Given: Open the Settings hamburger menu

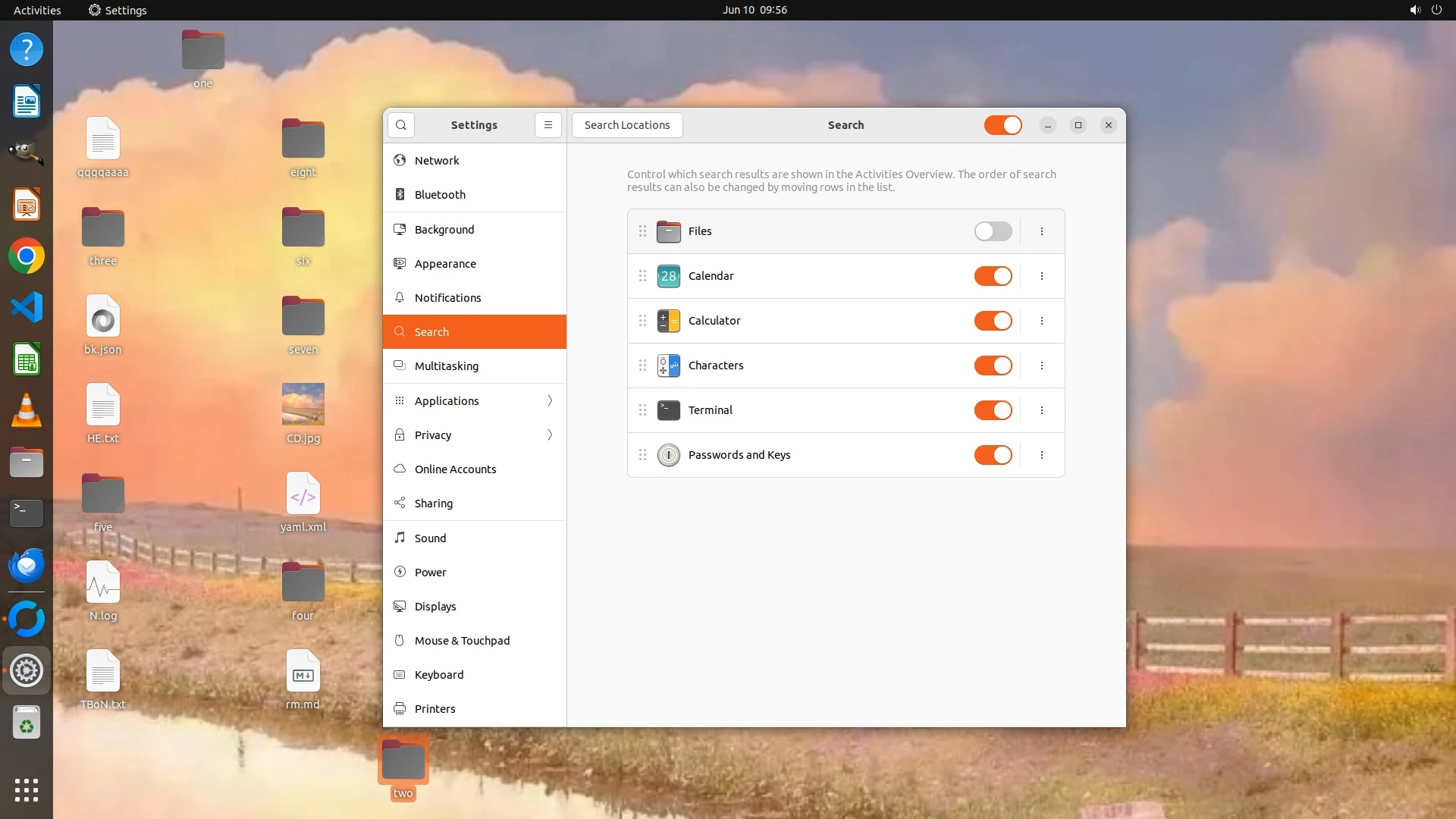Looking at the screenshot, I should (x=548, y=125).
